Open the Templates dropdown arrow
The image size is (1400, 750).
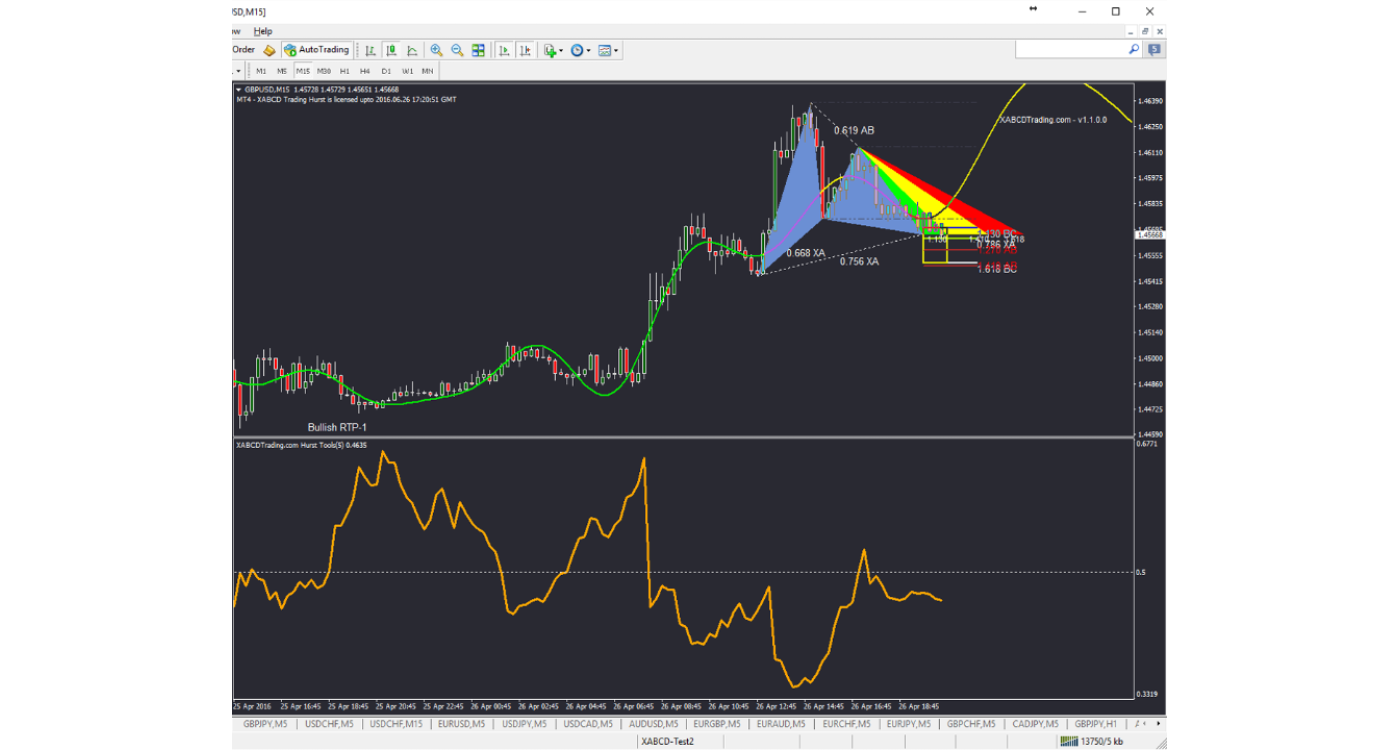point(615,49)
